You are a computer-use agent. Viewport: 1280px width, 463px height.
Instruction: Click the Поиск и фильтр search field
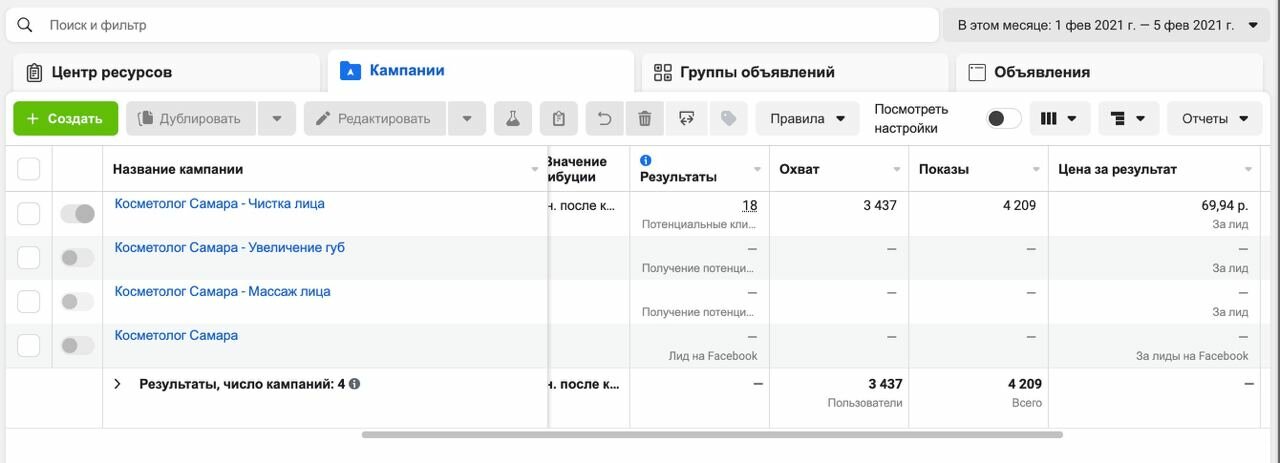470,25
